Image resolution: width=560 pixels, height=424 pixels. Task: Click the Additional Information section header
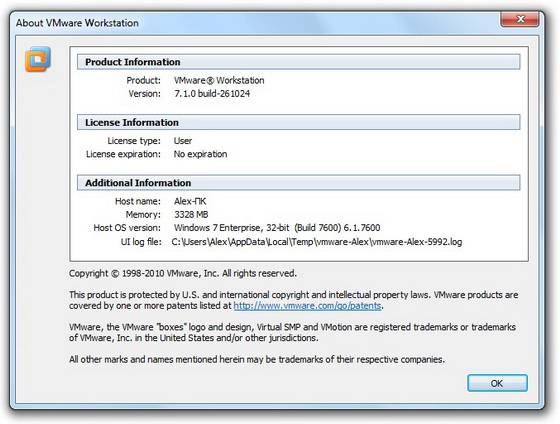299,183
